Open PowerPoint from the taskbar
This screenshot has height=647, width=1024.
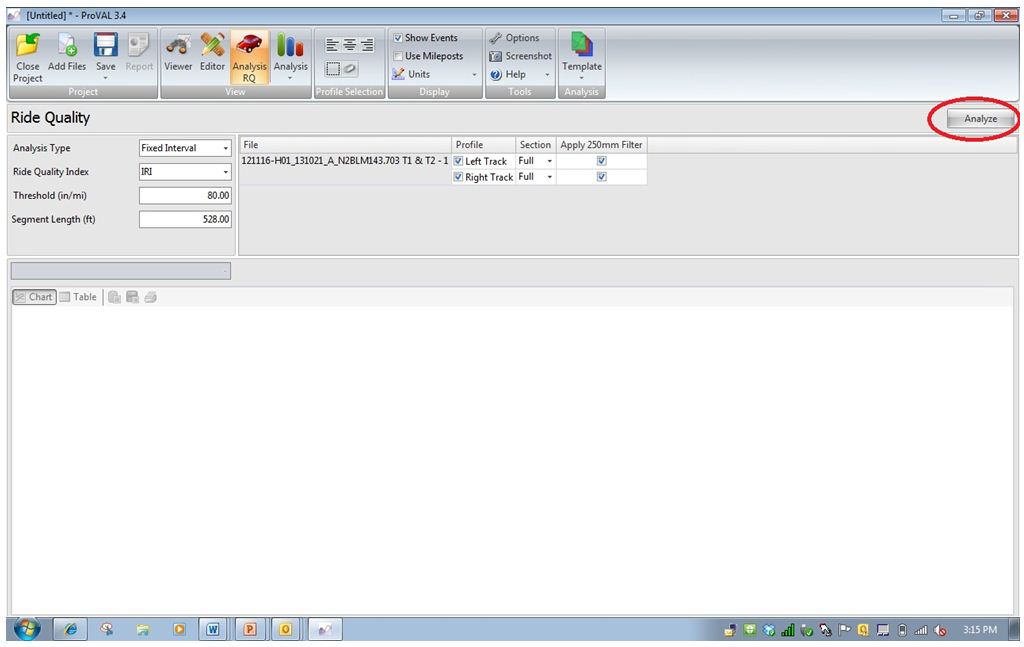(x=249, y=629)
